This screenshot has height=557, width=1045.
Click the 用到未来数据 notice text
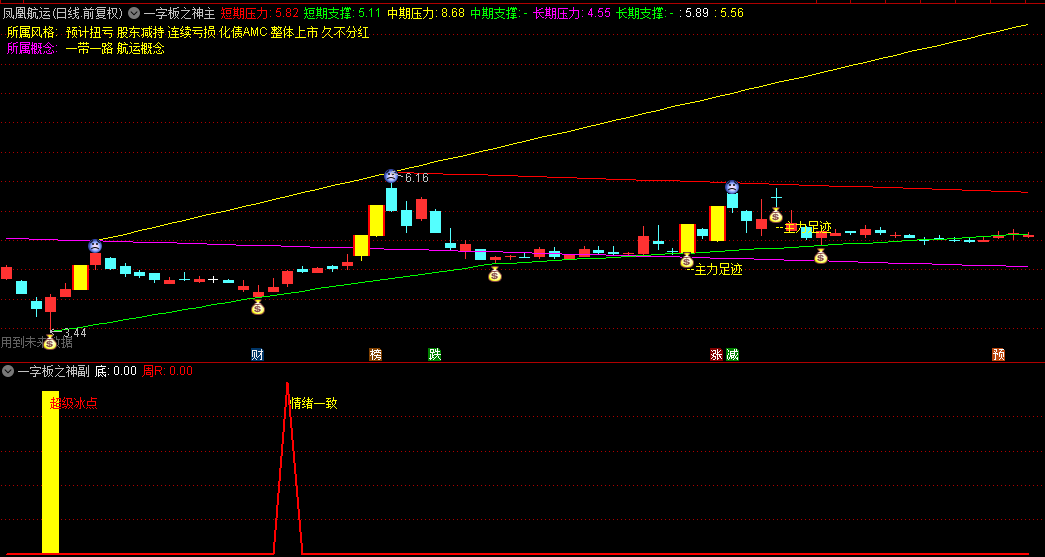[x=36, y=342]
